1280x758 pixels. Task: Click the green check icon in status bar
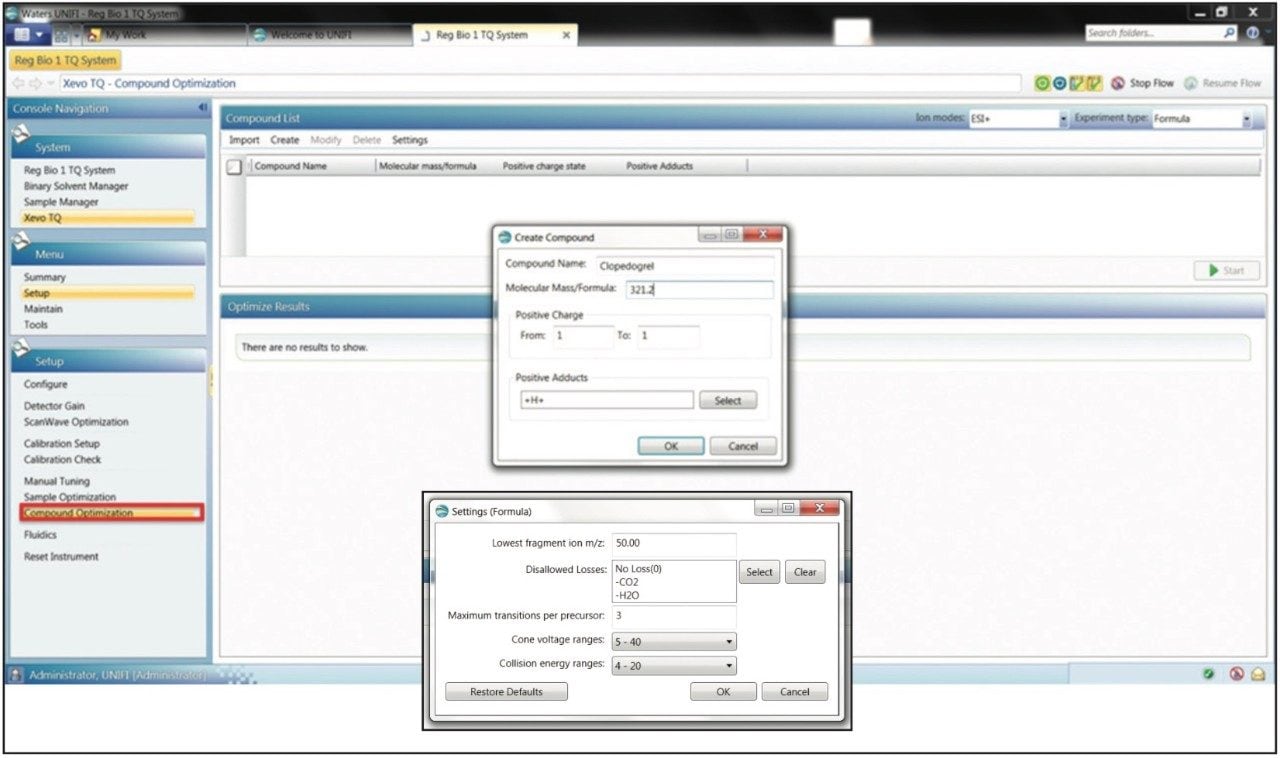click(x=1209, y=674)
